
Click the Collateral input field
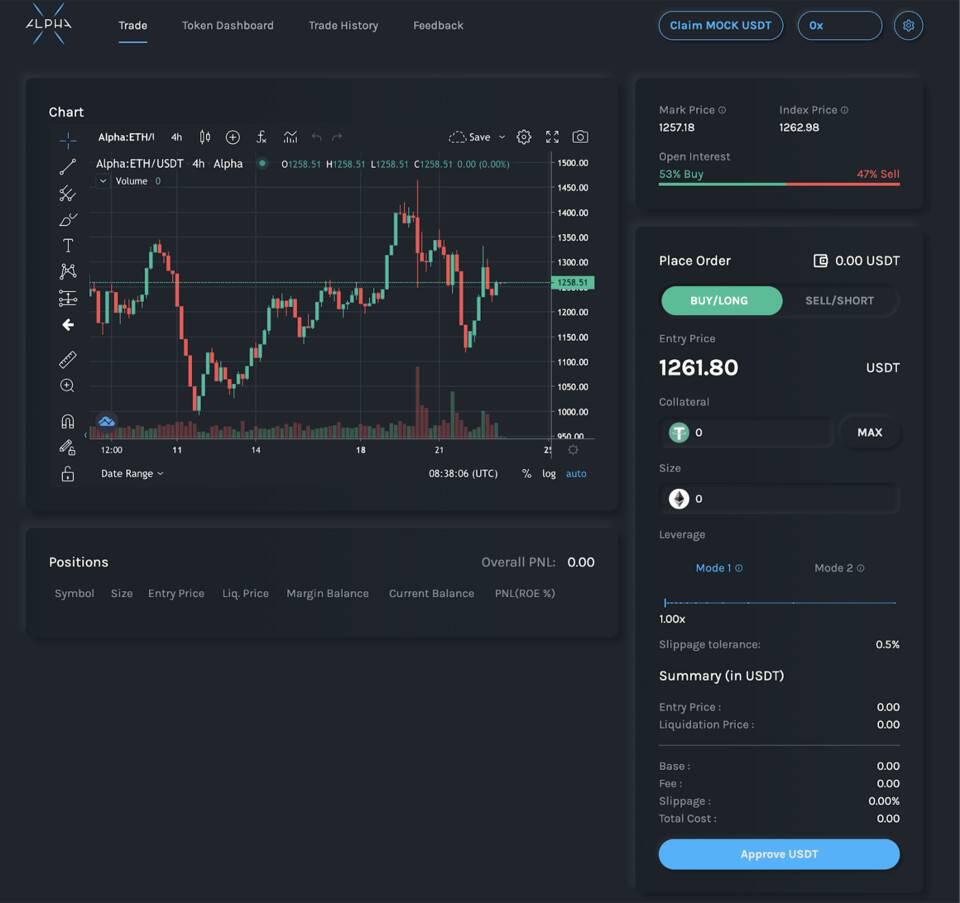coord(746,433)
